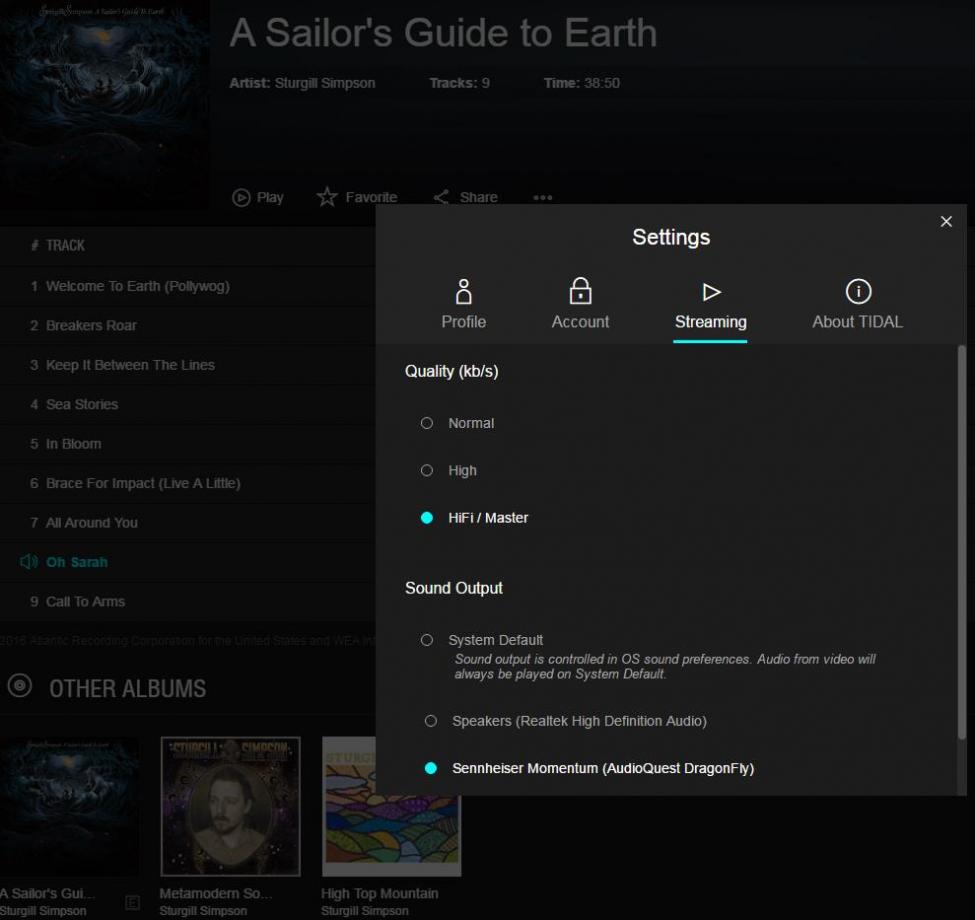The width and height of the screenshot is (975, 920).
Task: Open Metamodern So... album title link
Action: click(x=215, y=893)
